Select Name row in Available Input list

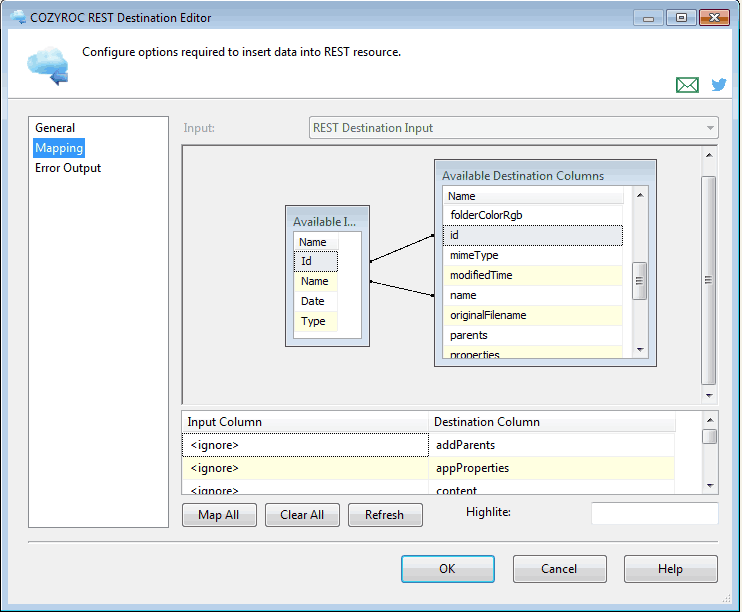pos(316,281)
